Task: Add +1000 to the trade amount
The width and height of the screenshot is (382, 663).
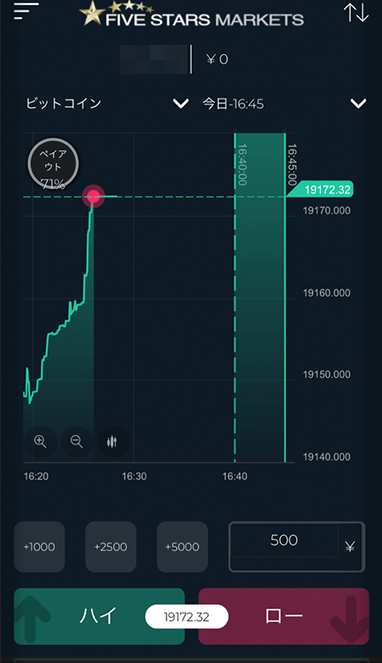Action: [x=39, y=547]
